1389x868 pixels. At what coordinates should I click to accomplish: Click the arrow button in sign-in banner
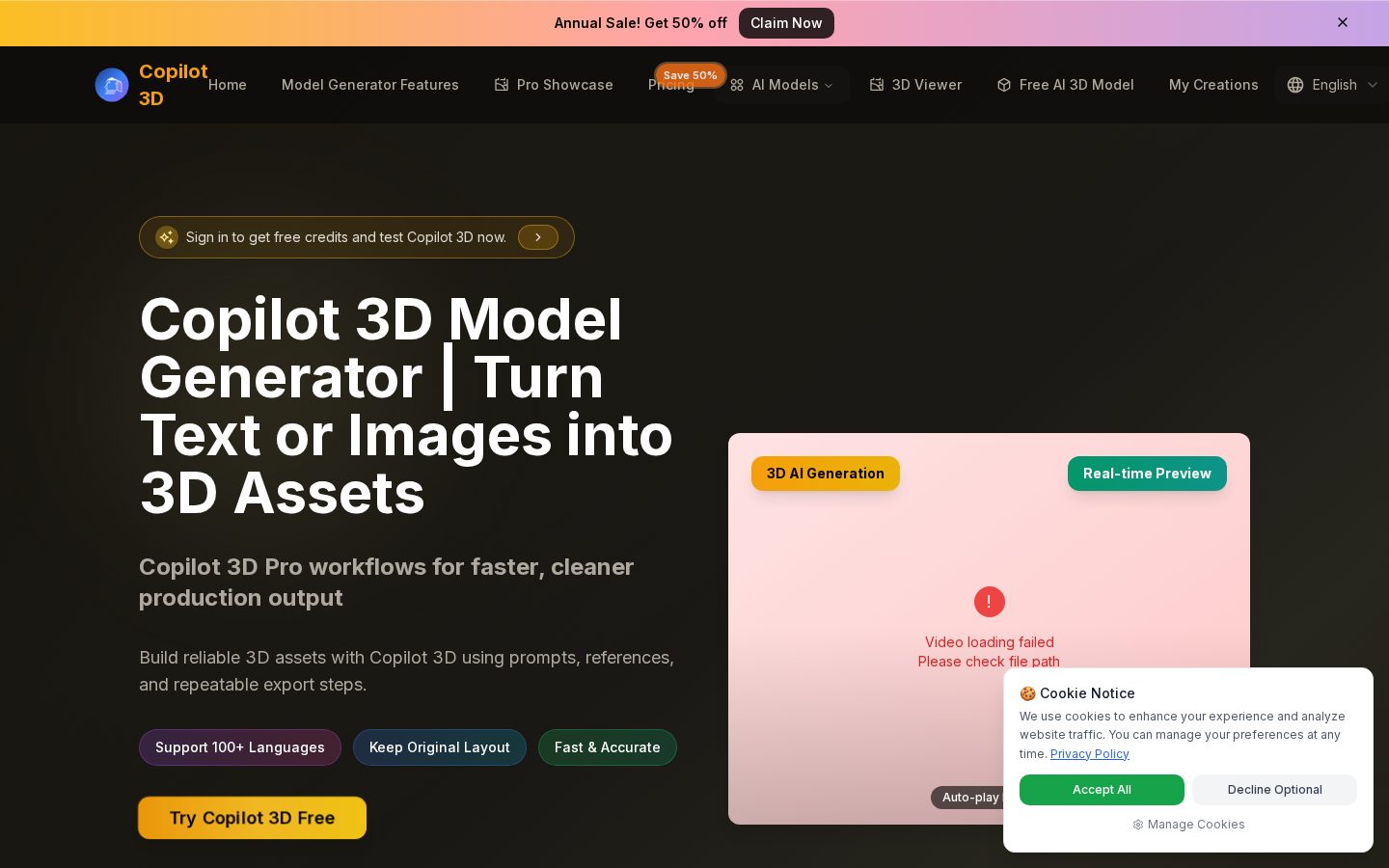(x=538, y=237)
